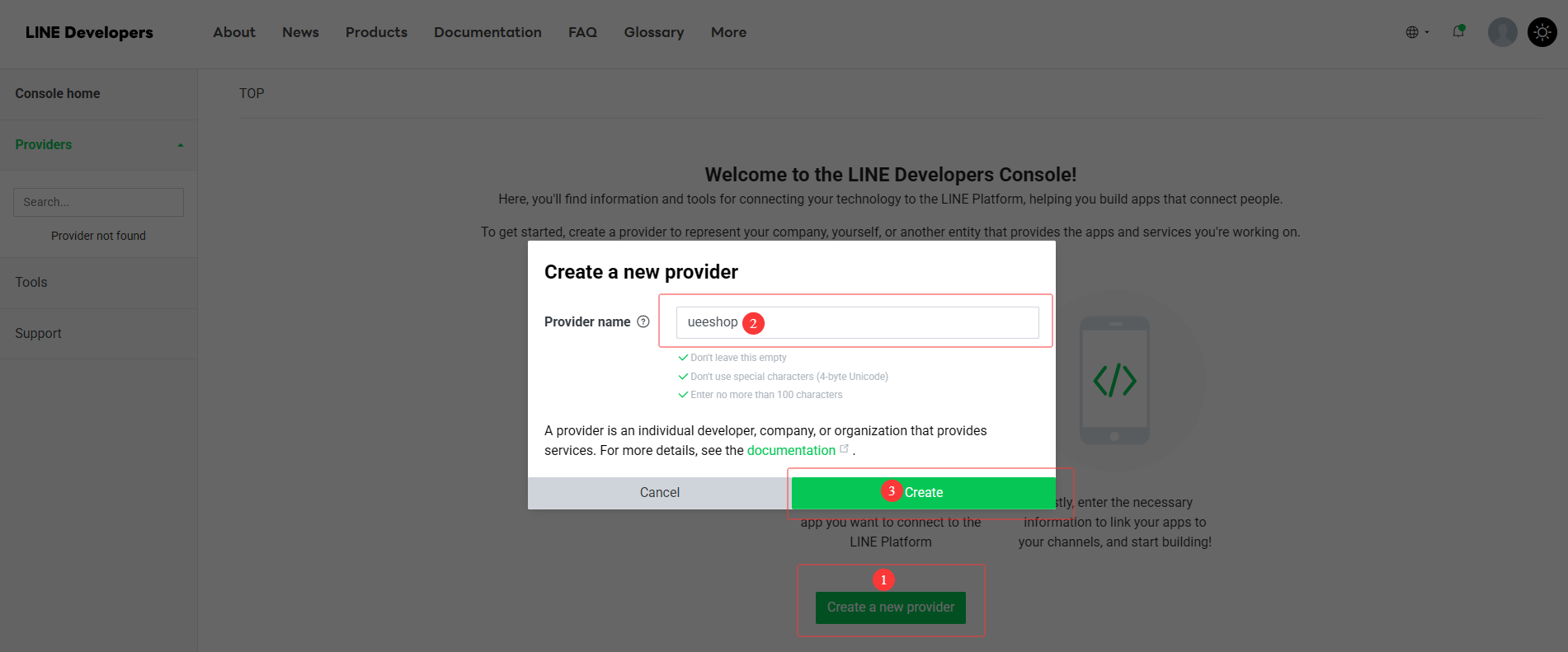The width and height of the screenshot is (1568, 652).
Task: Click the external link icon beside documentation
Action: [844, 449]
